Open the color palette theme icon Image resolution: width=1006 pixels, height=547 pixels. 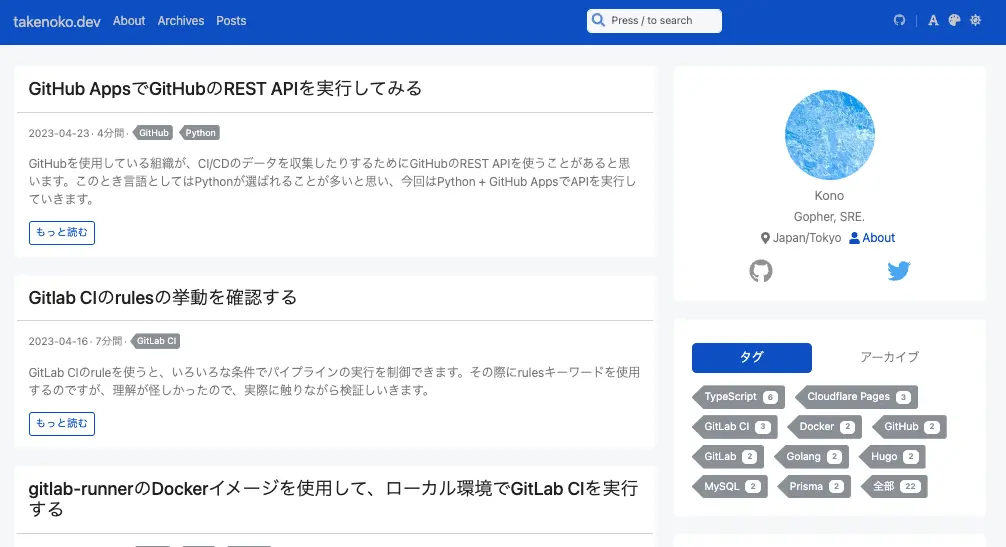click(954, 21)
